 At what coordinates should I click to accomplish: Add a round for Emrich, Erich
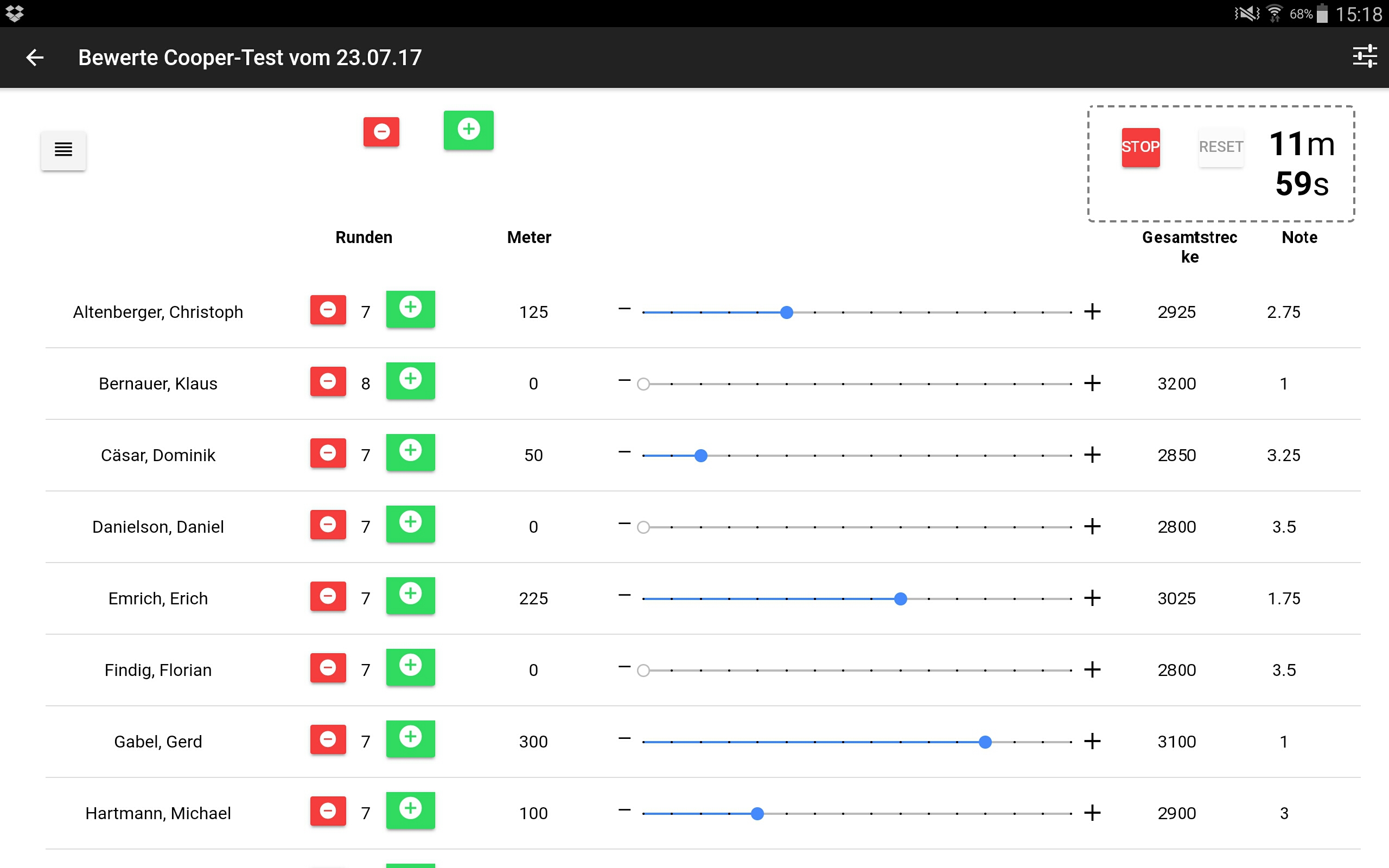point(410,595)
